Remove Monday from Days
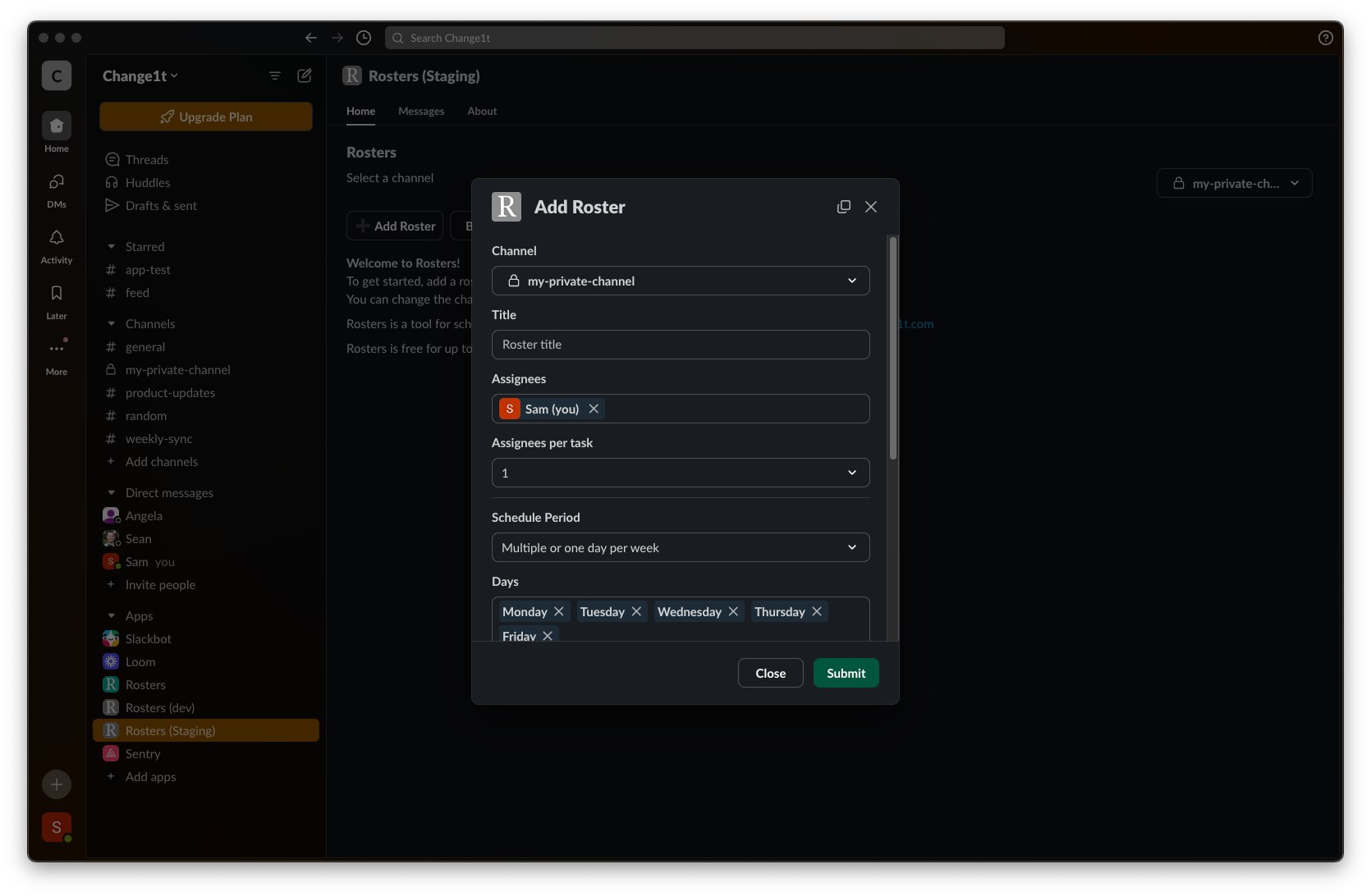The width and height of the screenshot is (1371, 896). [559, 611]
